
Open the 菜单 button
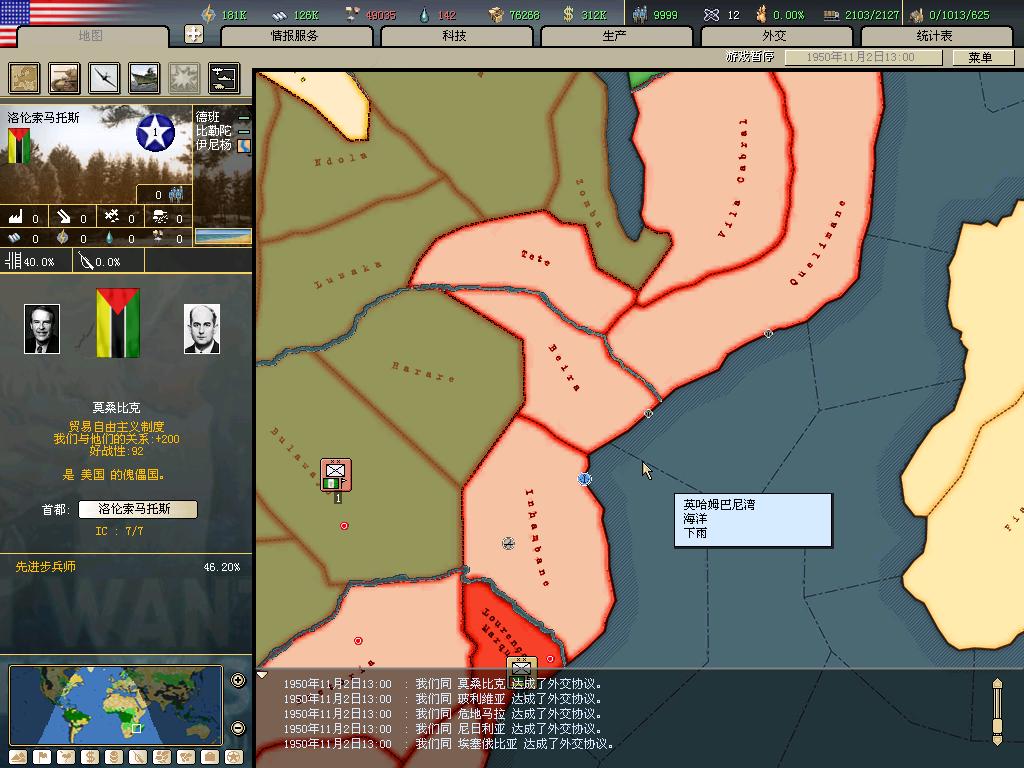click(982, 57)
